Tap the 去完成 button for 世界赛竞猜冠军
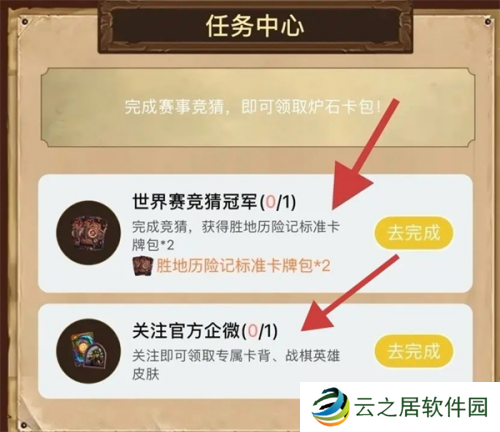The image size is (500, 432). click(x=413, y=233)
